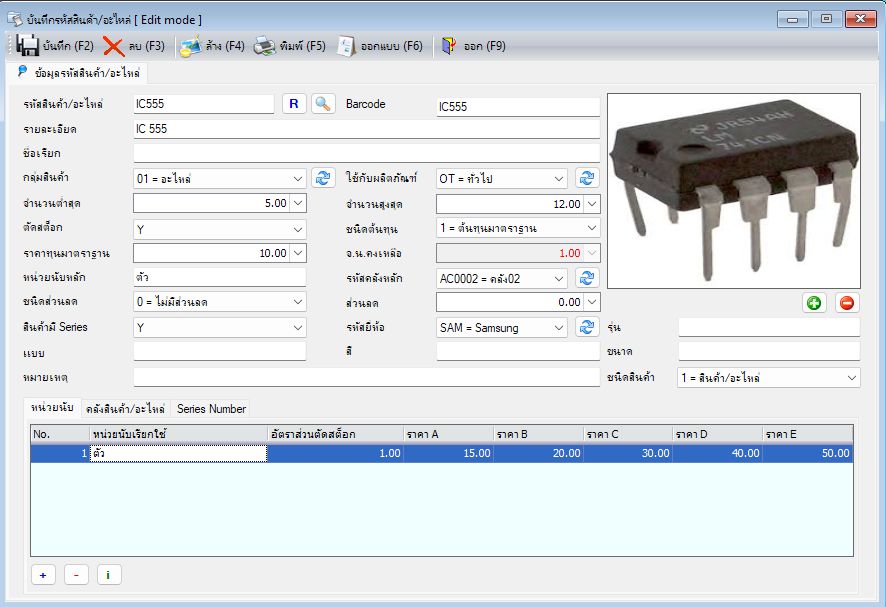
Task: Expand the cost type dropdown
Action: (592, 228)
